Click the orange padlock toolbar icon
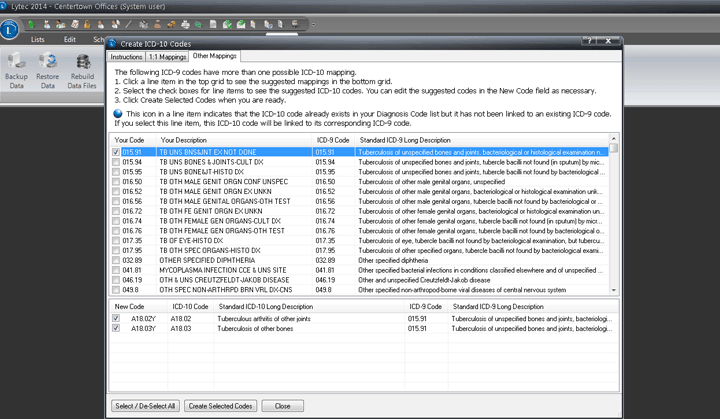 coord(87,24)
